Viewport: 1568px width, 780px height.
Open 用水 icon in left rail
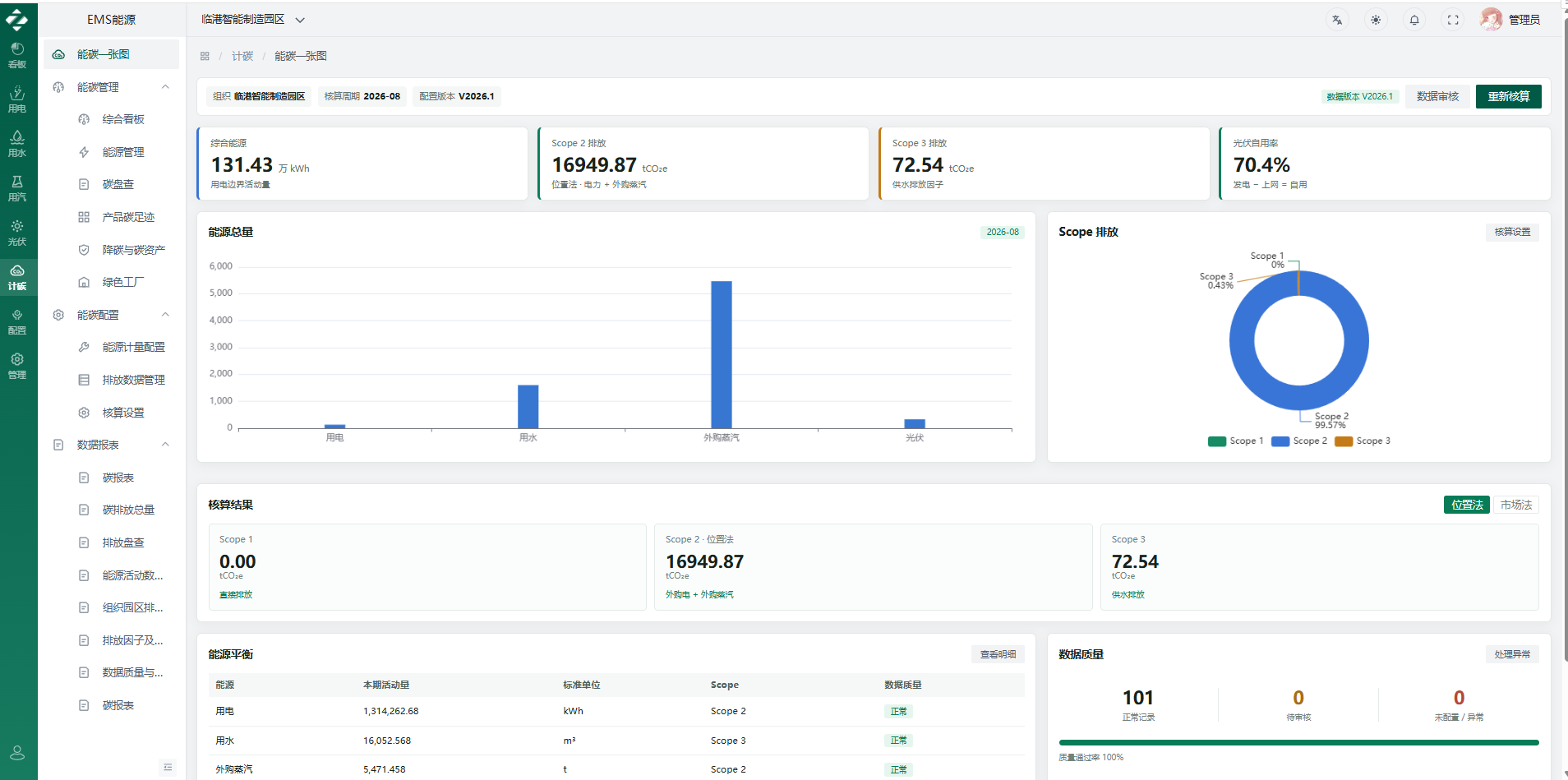[17, 144]
